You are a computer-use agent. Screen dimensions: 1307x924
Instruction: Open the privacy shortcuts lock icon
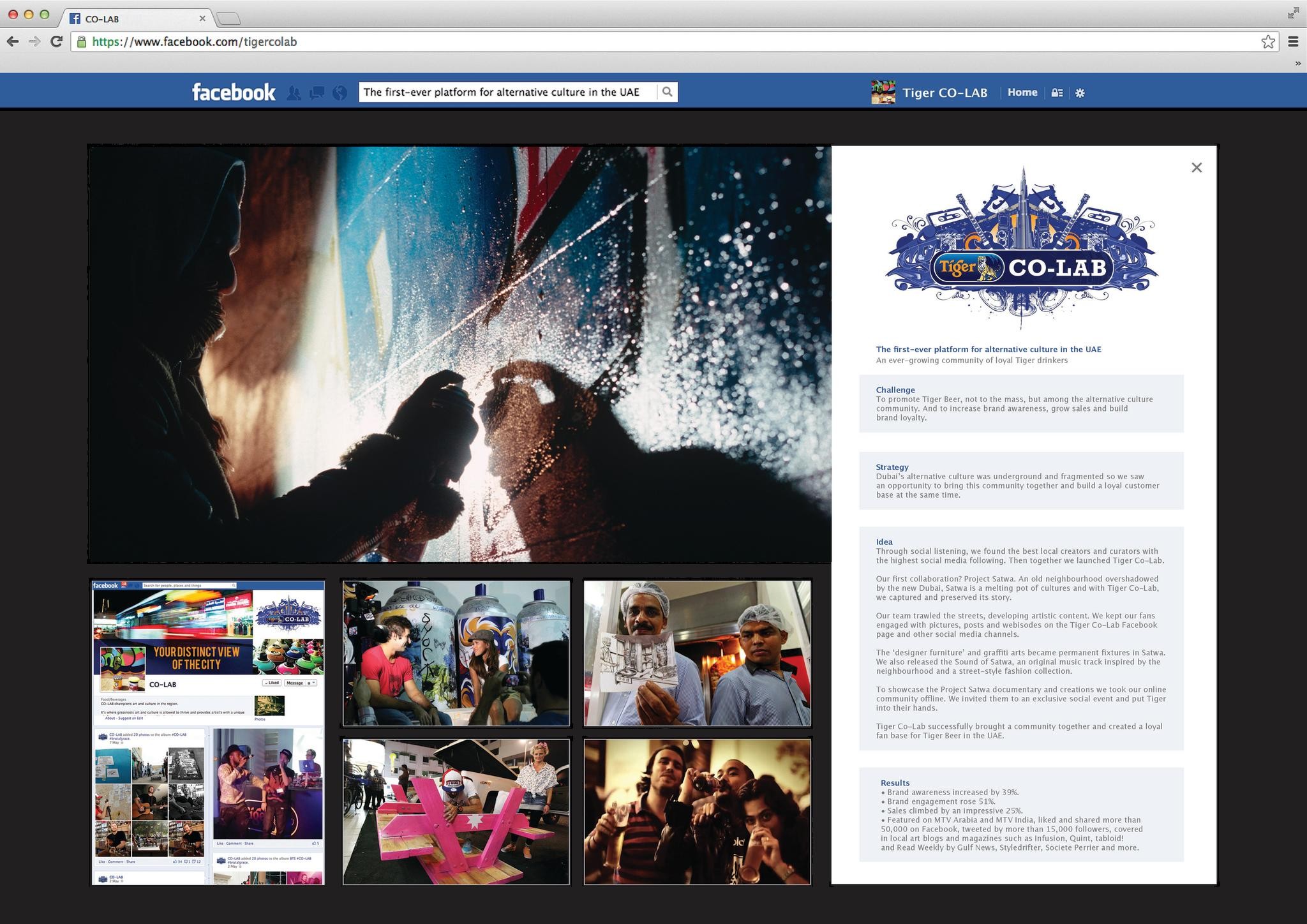pyautogui.click(x=1057, y=93)
